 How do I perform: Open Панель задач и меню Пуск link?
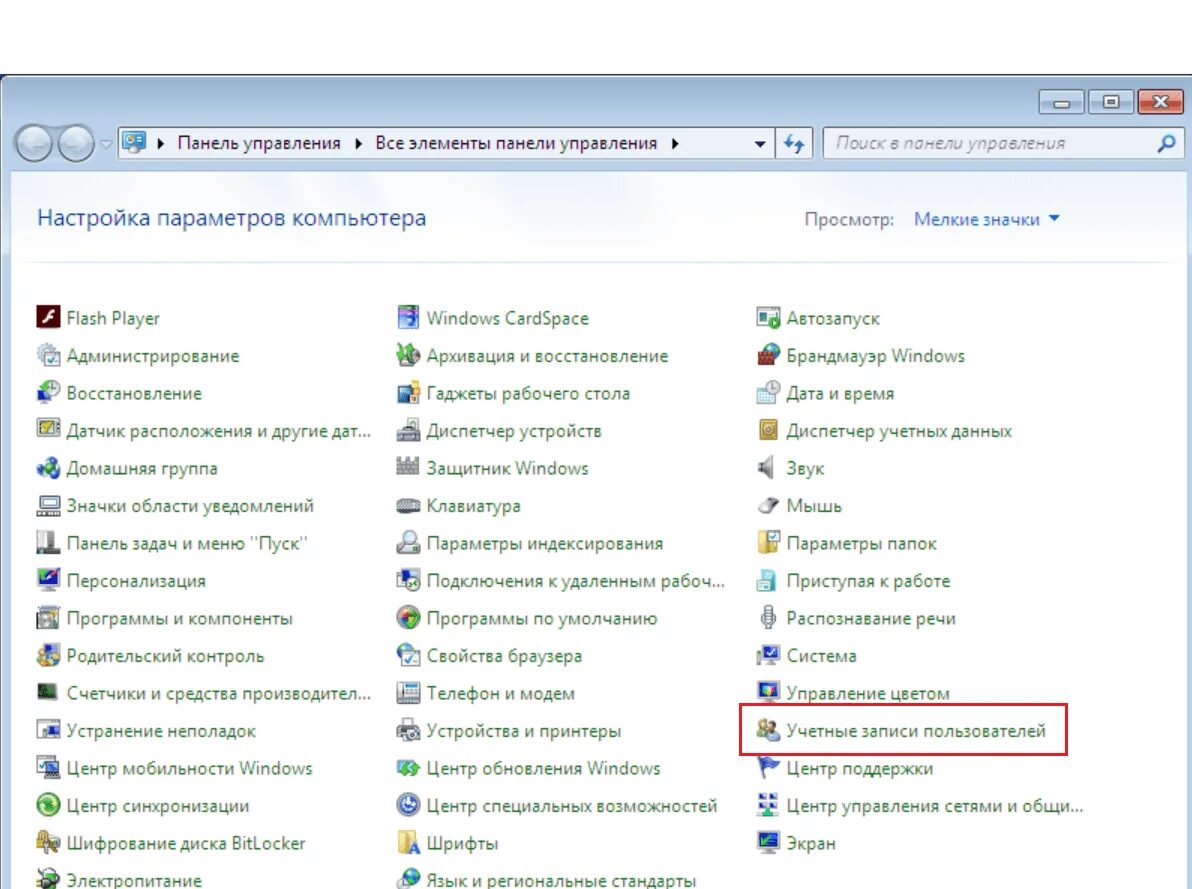[186, 544]
